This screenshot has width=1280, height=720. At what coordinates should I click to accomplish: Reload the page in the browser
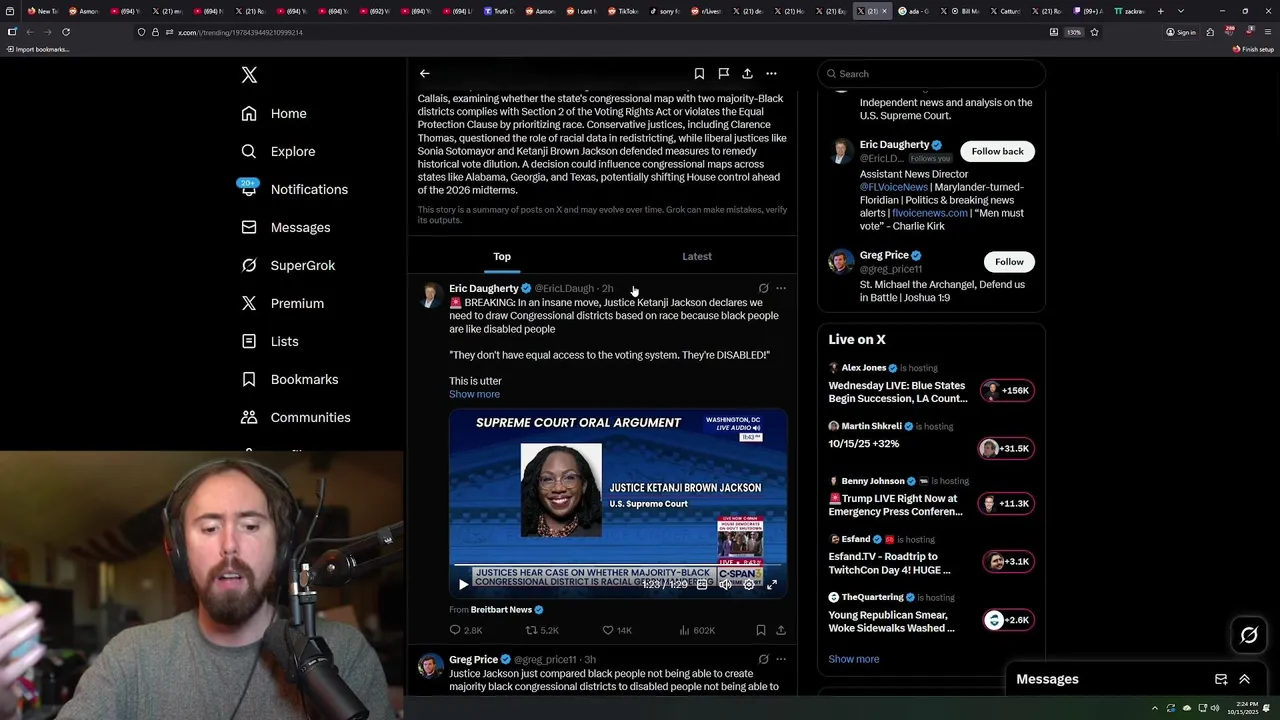pyautogui.click(x=66, y=32)
